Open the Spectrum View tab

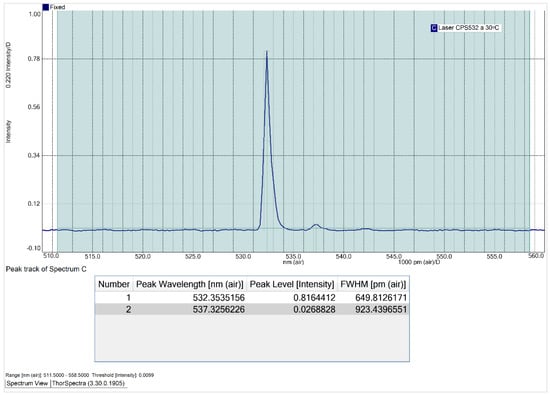[x=27, y=383]
